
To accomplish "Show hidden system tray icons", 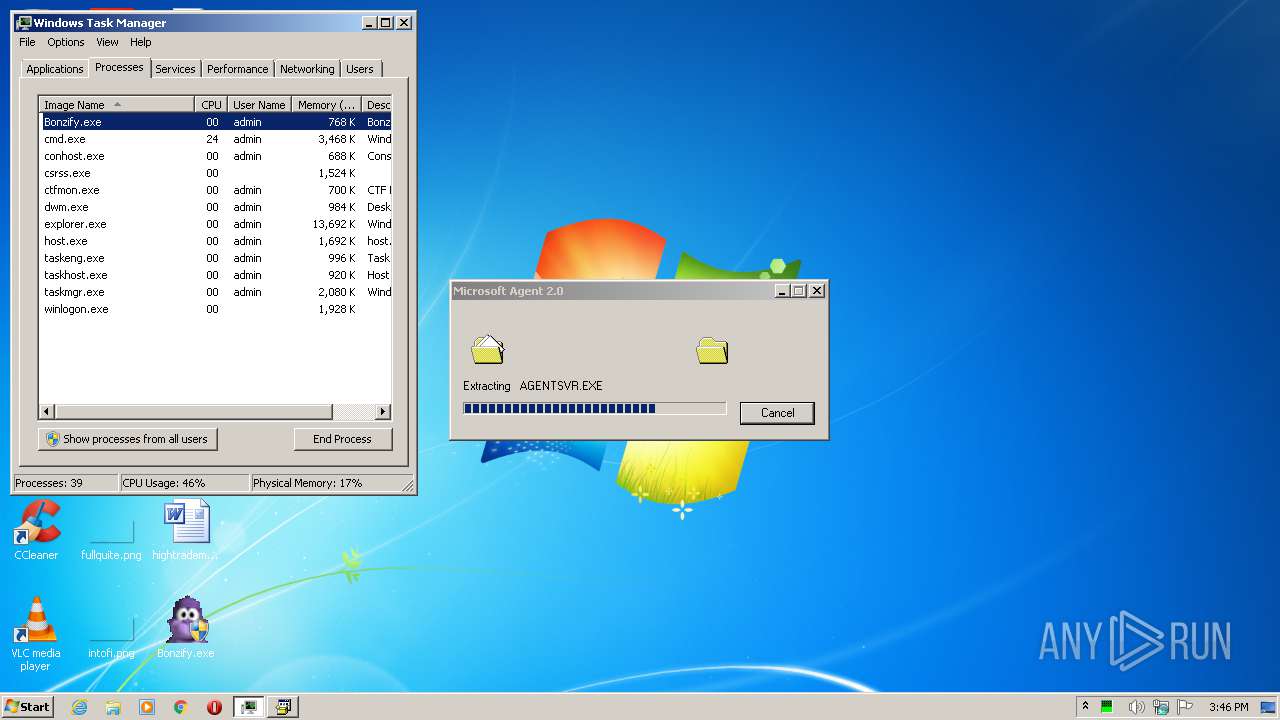I will [x=1086, y=707].
